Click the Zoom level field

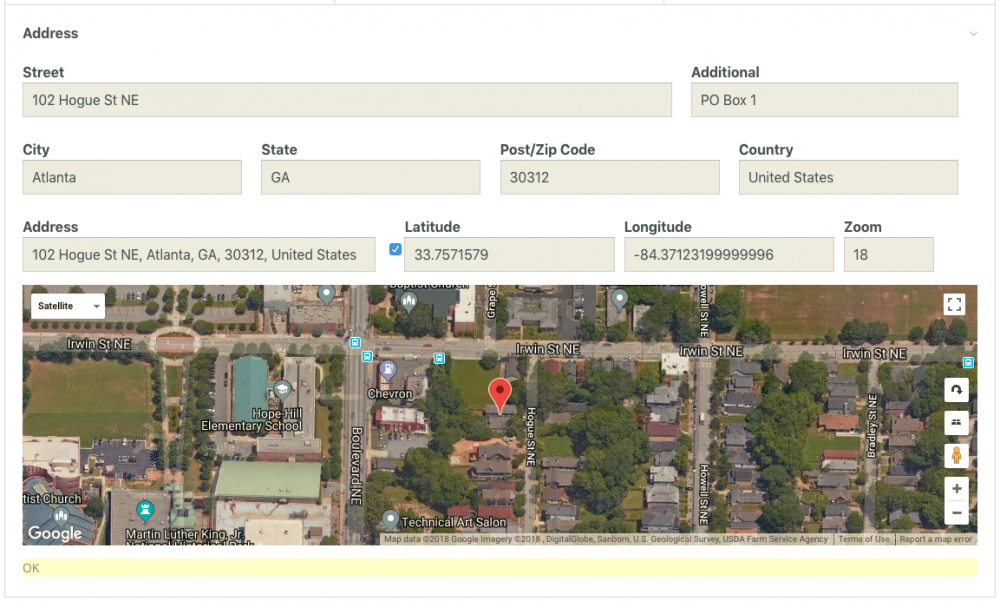click(x=888, y=255)
